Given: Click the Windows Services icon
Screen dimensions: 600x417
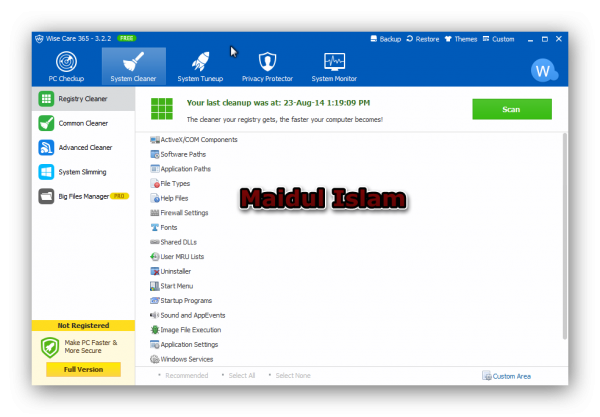Looking at the screenshot, I should point(155,359).
